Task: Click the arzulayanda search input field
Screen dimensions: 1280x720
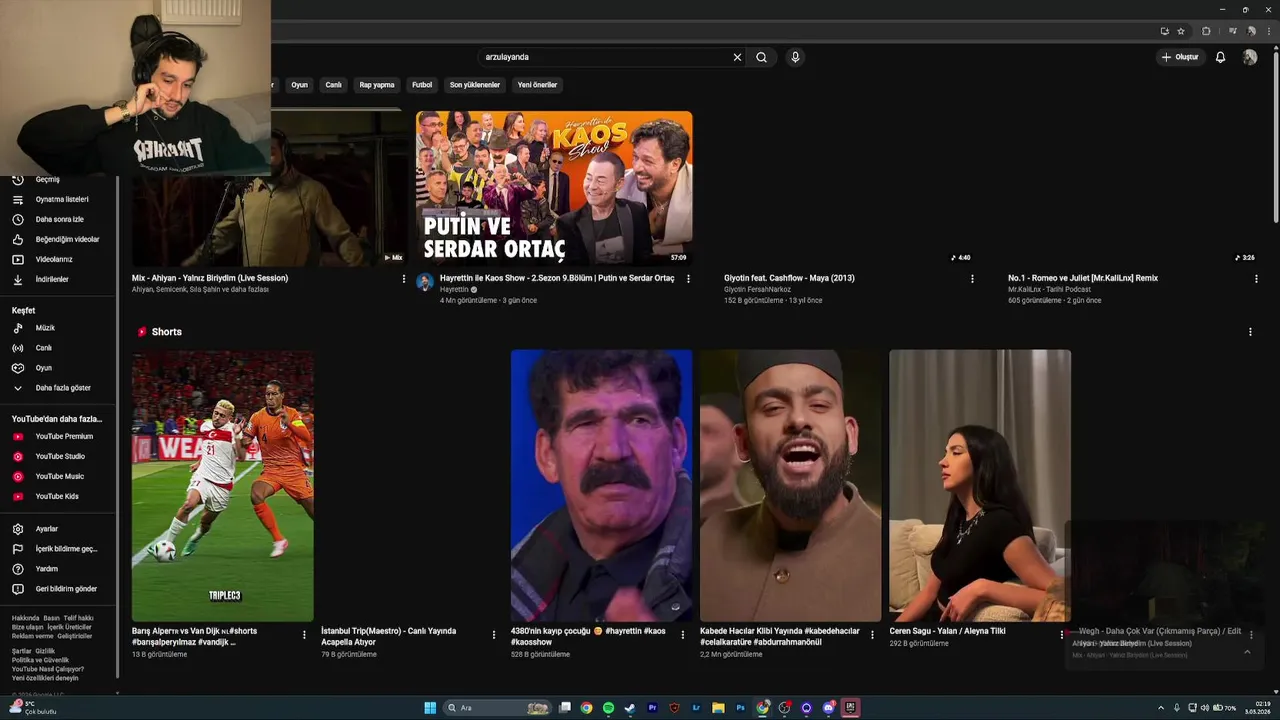Action: coord(605,57)
